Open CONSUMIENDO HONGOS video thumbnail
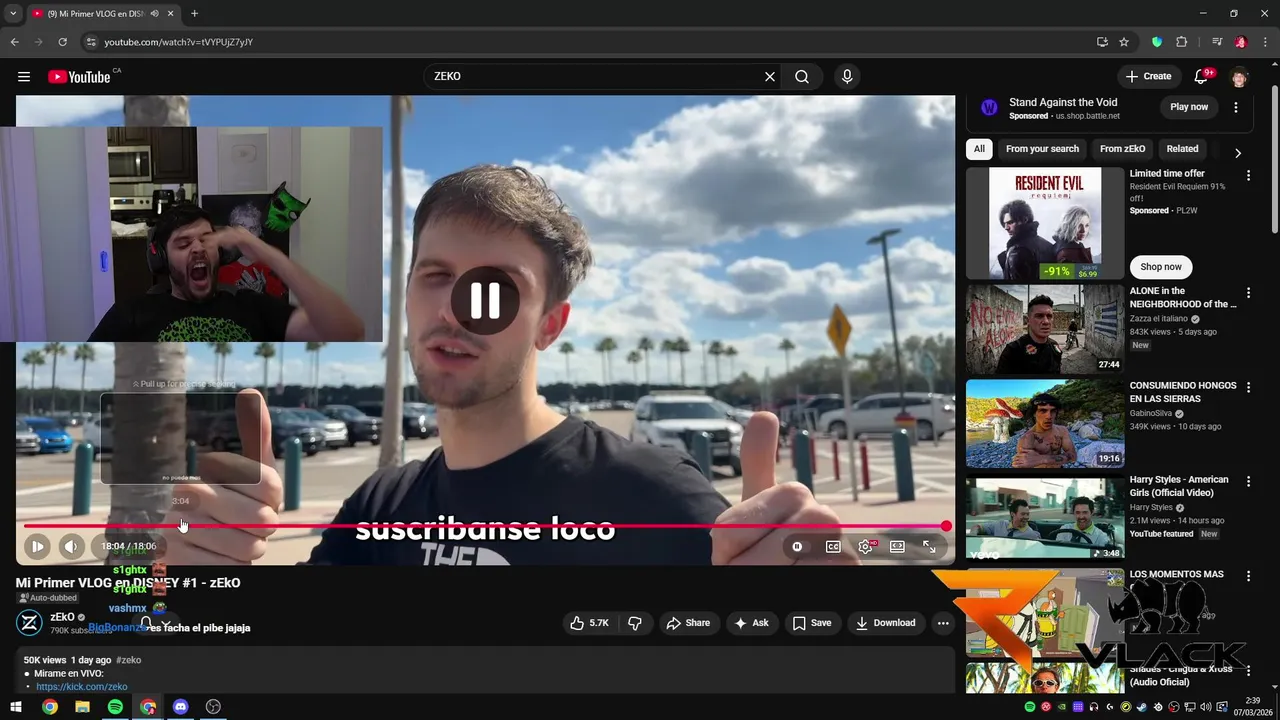 1045,423
